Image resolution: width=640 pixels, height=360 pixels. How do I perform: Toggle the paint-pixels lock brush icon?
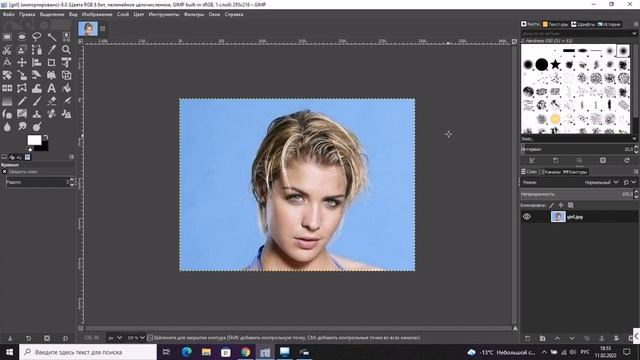[x=551, y=205]
